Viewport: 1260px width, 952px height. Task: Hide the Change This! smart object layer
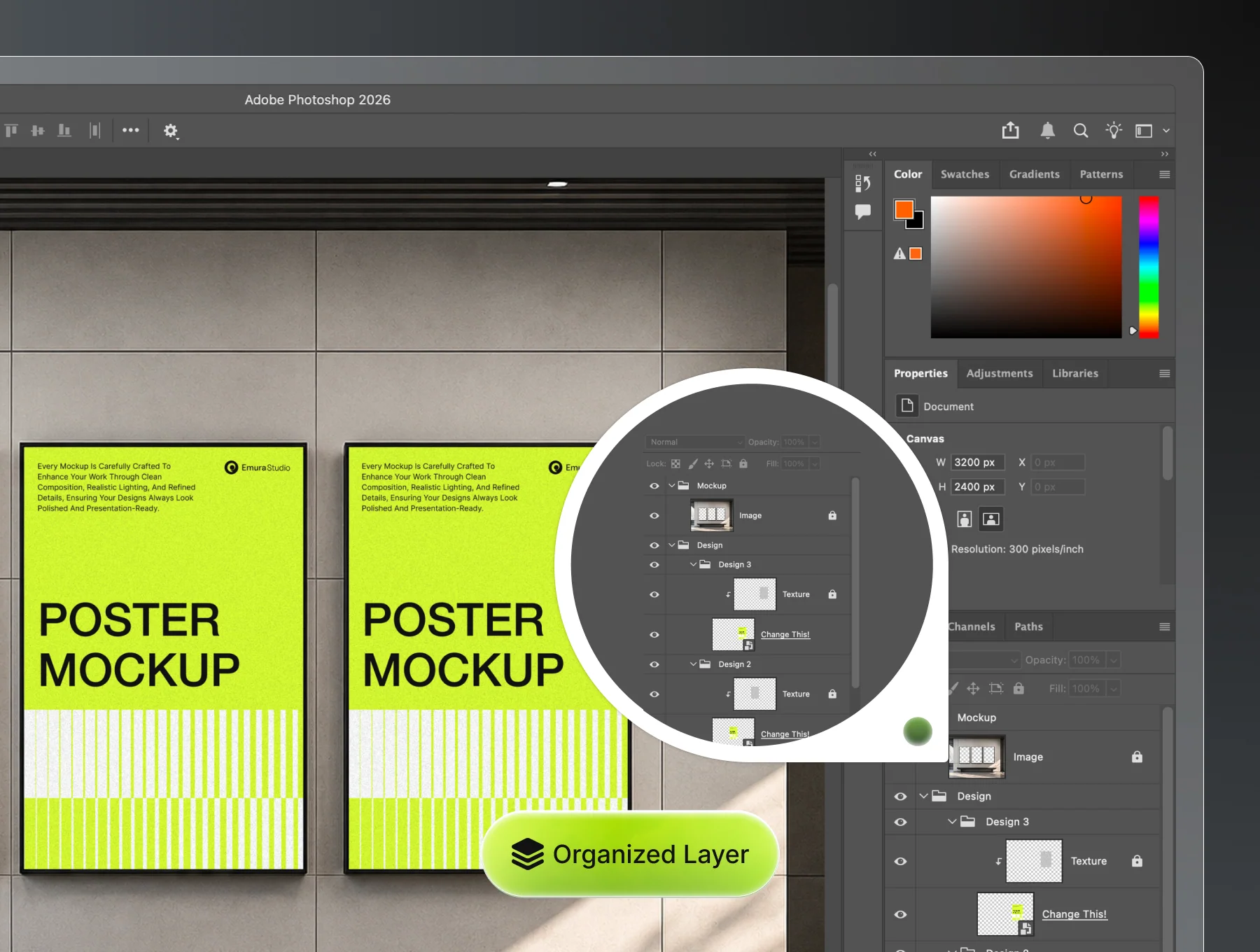tap(900, 915)
